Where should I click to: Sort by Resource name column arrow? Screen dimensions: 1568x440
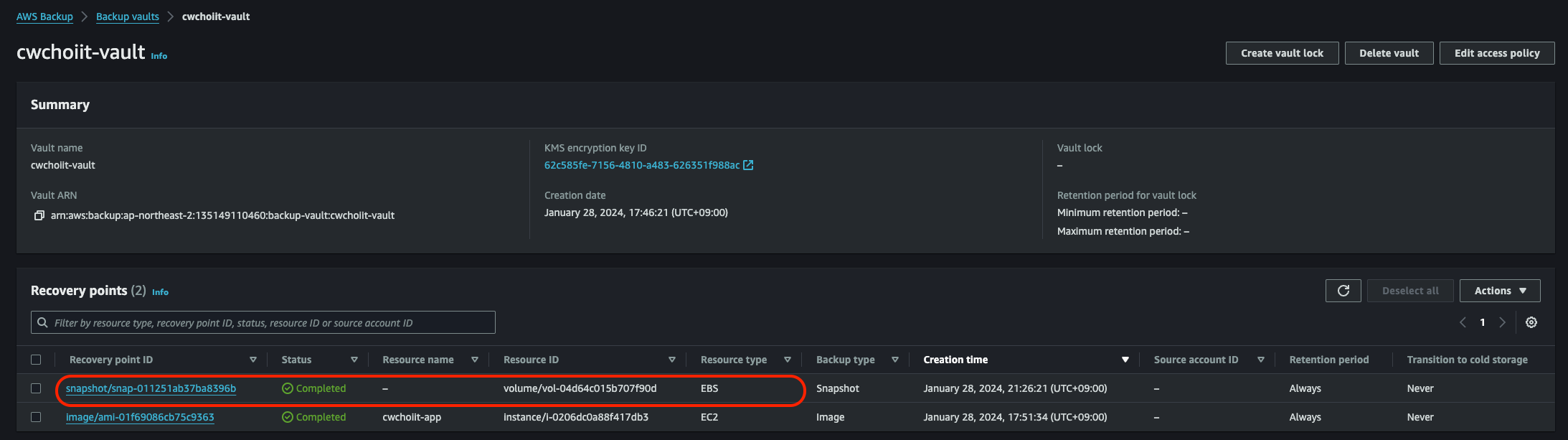(x=475, y=360)
